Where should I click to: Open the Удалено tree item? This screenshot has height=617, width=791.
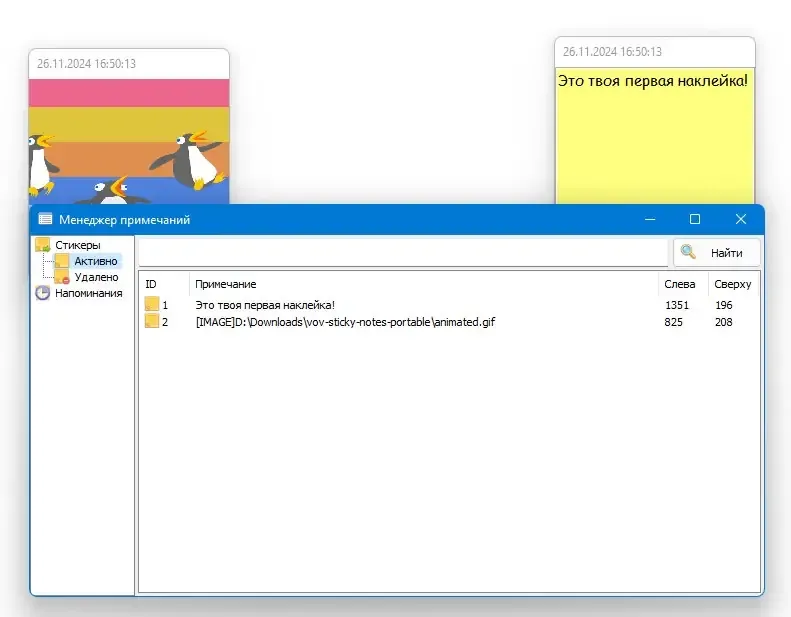click(96, 277)
